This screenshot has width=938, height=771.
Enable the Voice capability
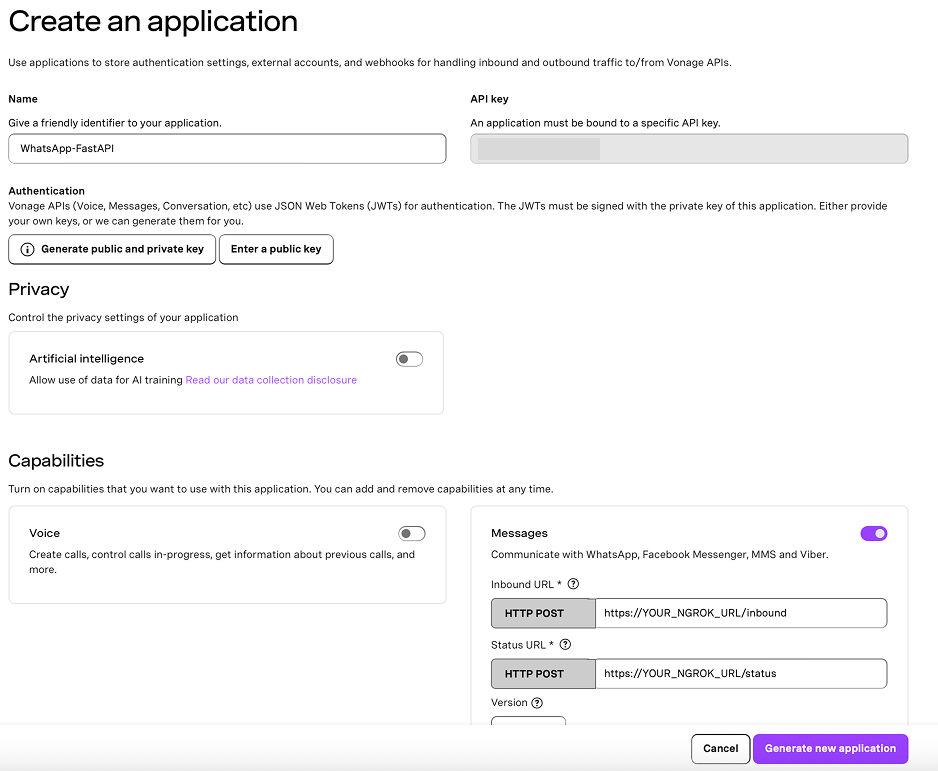pos(411,533)
